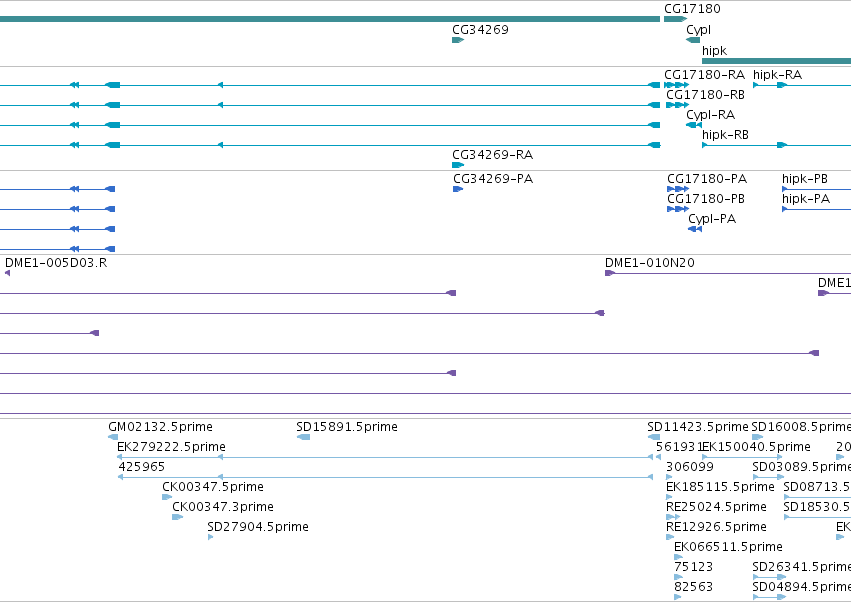Select the hipk gene bar

[x=777, y=61]
